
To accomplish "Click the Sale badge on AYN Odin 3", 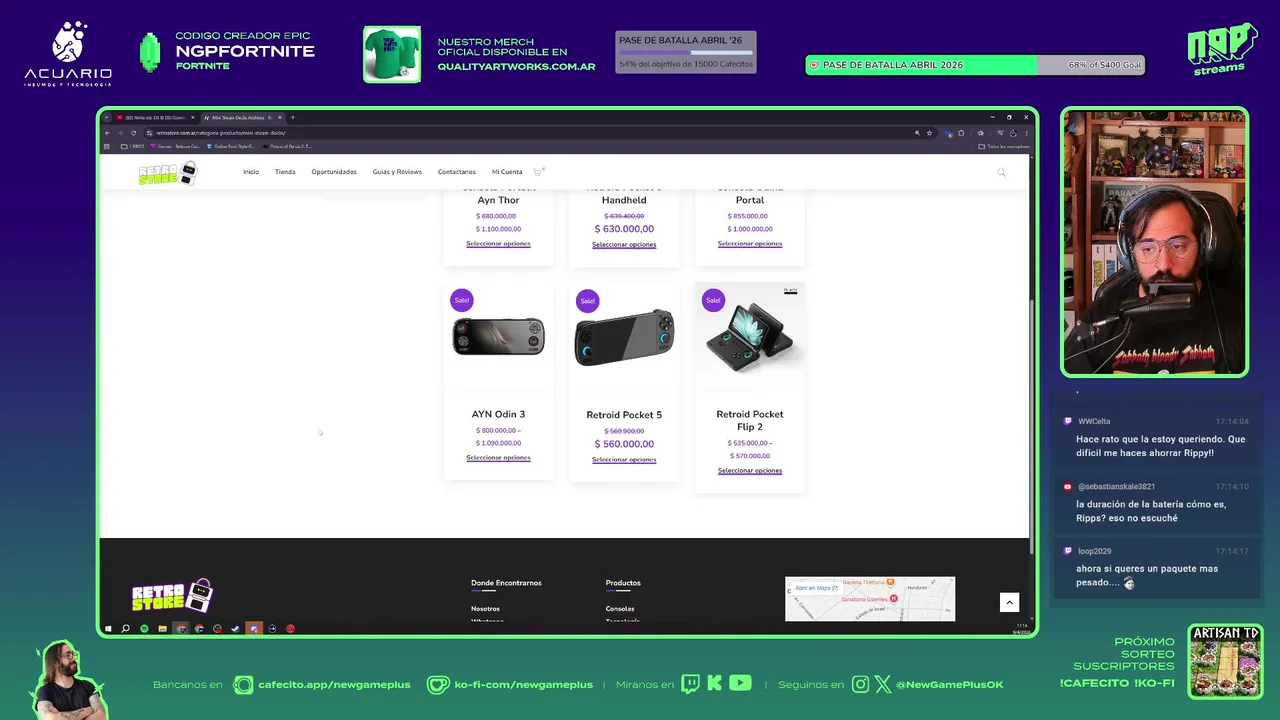I will pyautogui.click(x=461, y=300).
